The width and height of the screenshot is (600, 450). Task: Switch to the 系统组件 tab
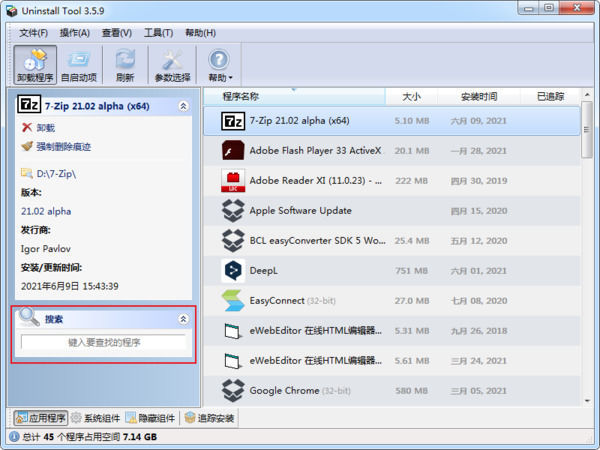tap(96, 418)
